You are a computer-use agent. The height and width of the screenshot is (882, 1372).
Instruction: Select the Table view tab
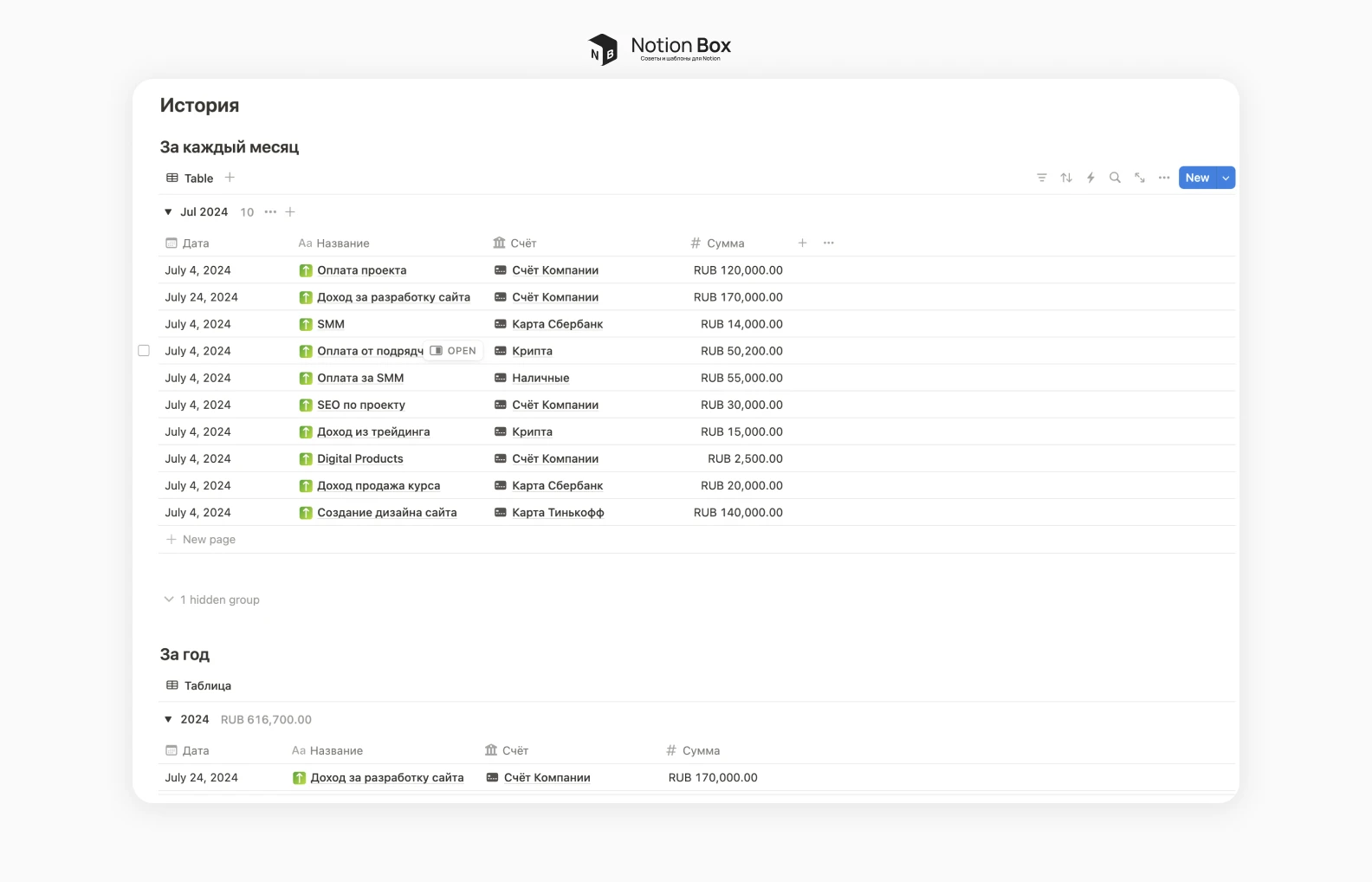point(191,178)
